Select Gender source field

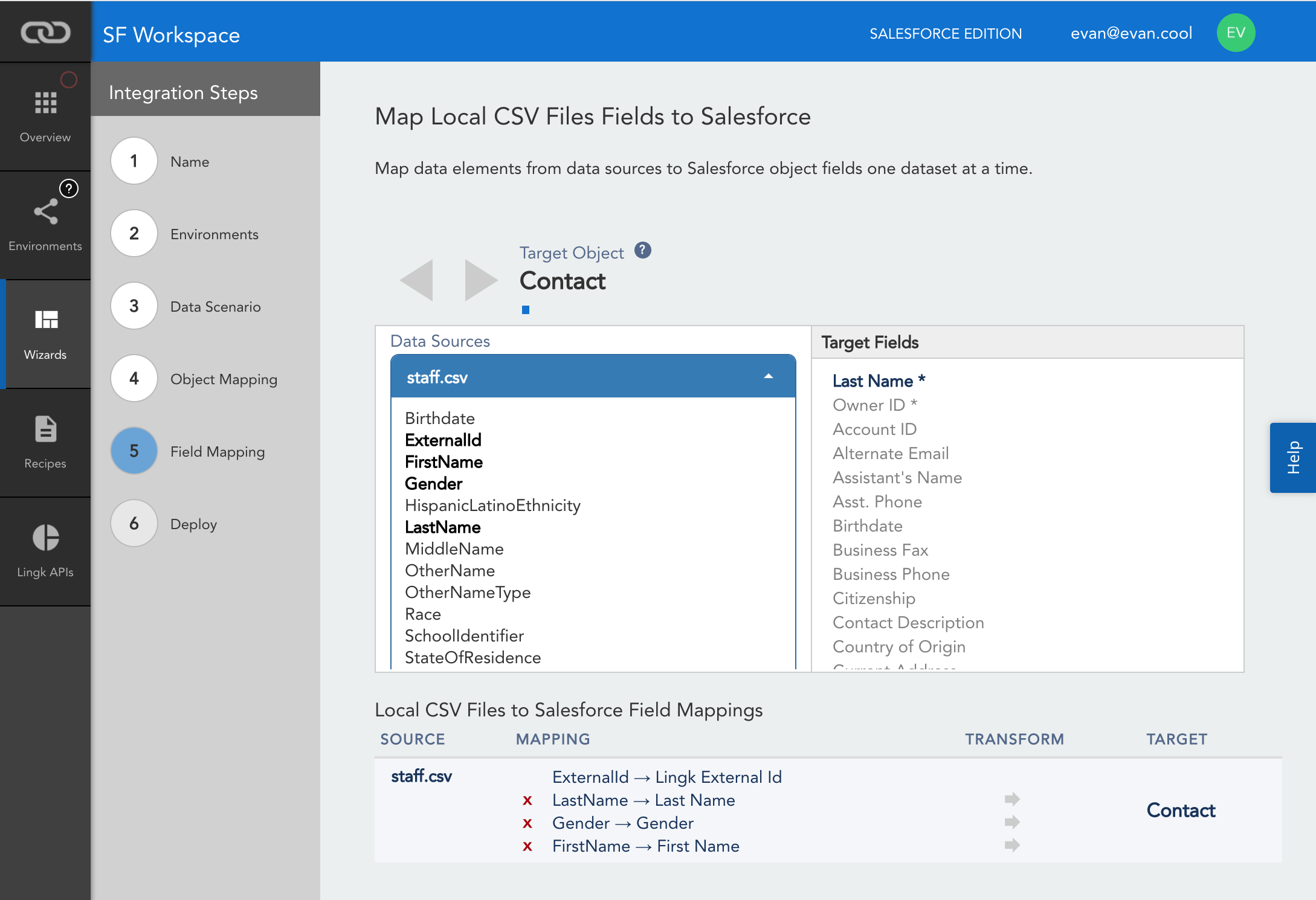(x=433, y=483)
